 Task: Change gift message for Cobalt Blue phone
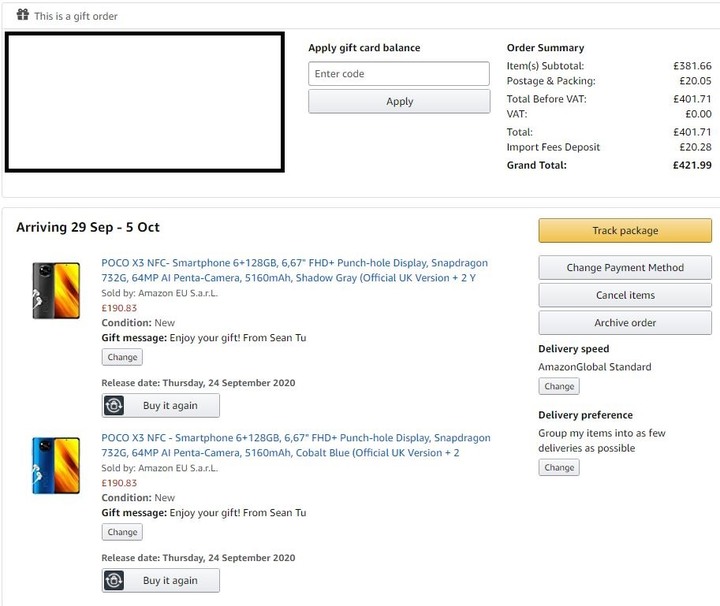click(x=122, y=532)
